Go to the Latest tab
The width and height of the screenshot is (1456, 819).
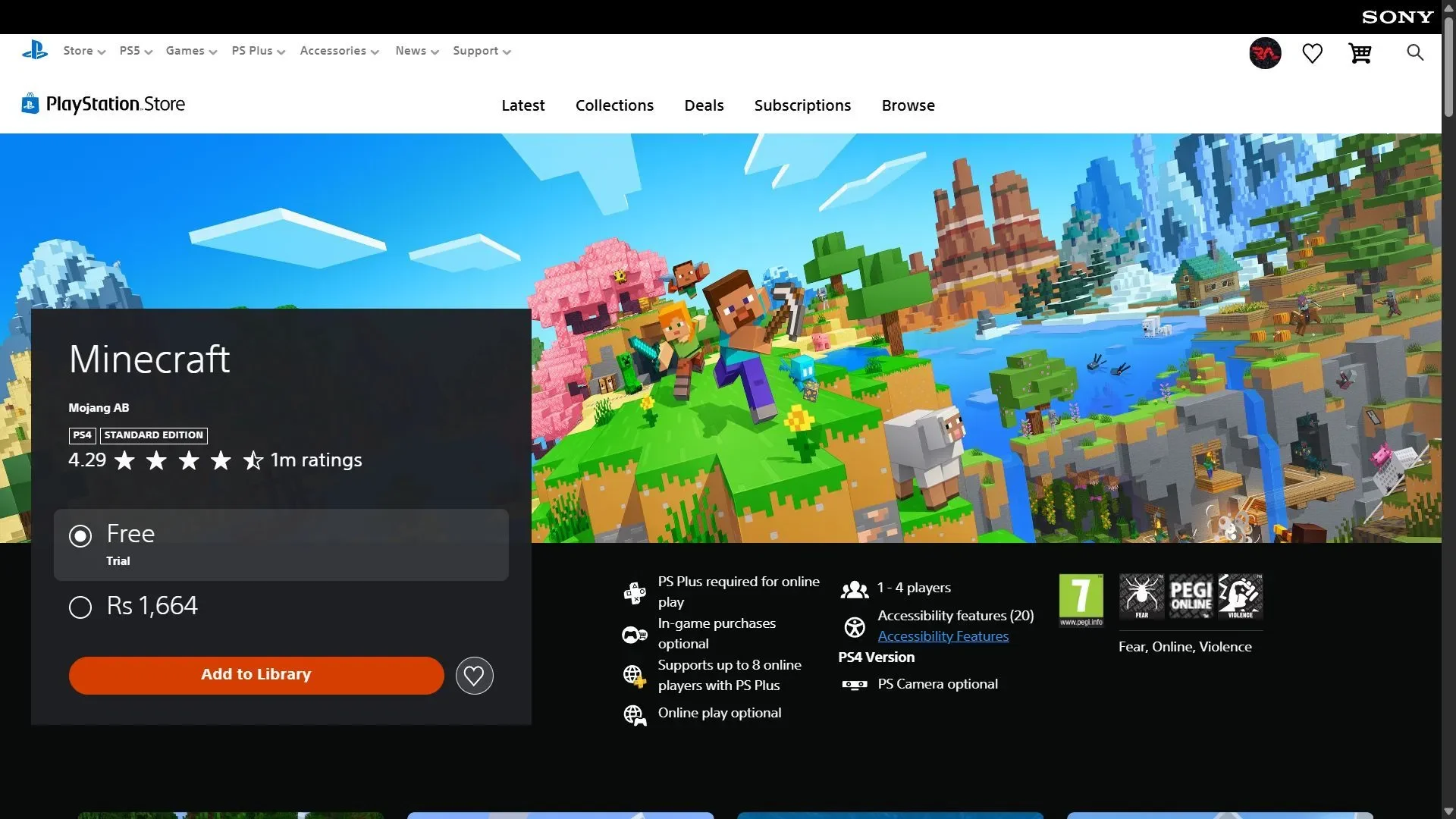523,105
